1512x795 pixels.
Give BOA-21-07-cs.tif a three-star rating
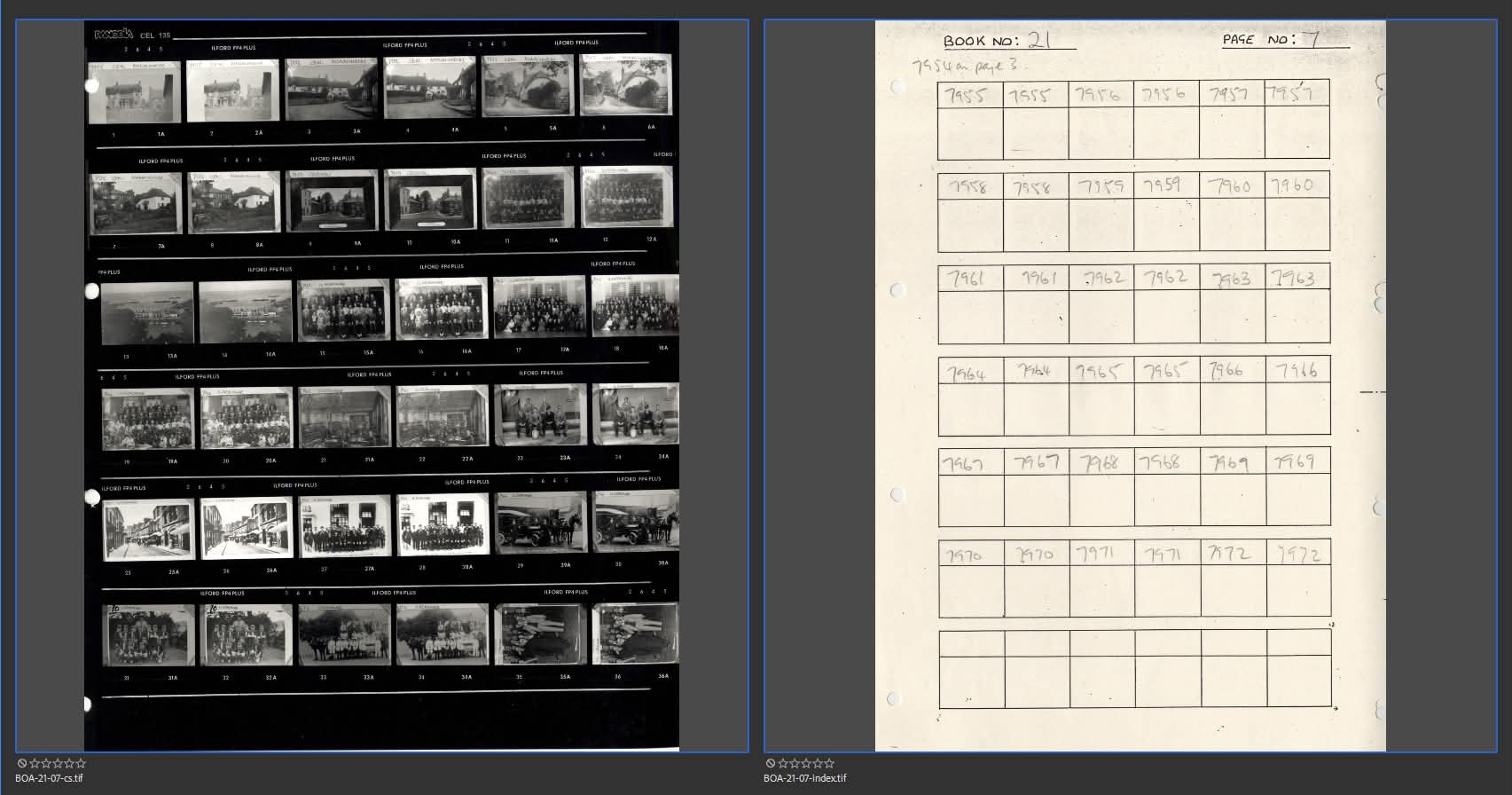tap(58, 763)
